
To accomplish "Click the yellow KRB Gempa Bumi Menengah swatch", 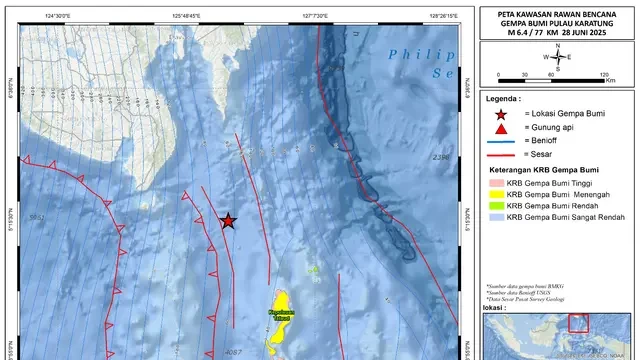I will (497, 194).
